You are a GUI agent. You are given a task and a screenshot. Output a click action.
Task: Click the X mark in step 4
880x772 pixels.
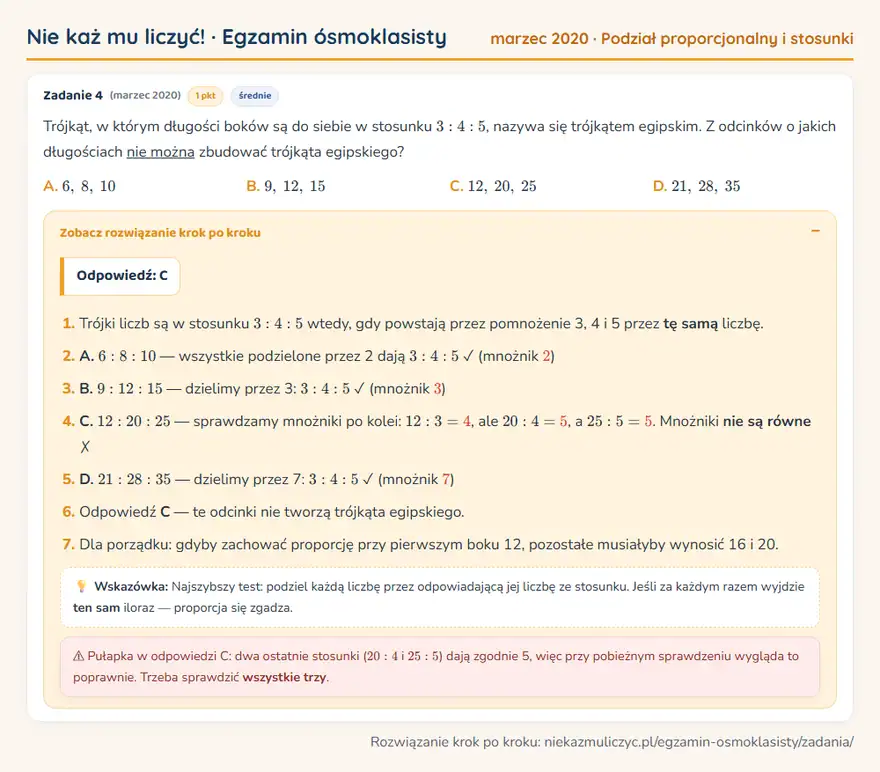pyautogui.click(x=85, y=447)
